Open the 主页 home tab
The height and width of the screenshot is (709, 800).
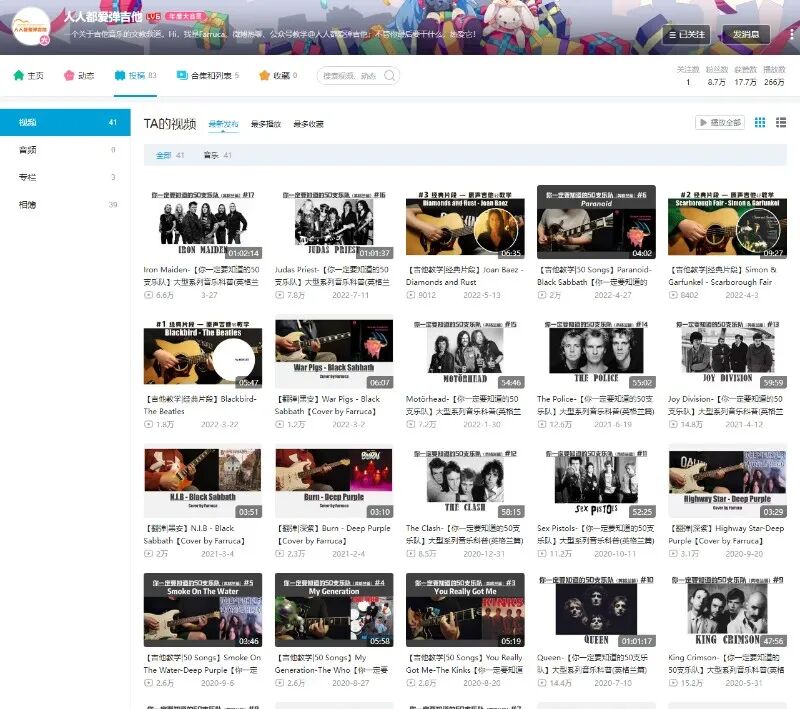[x=29, y=75]
